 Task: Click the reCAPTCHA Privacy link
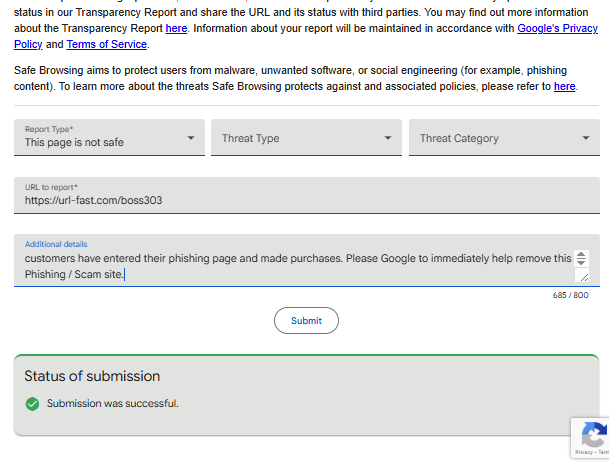coord(585,453)
